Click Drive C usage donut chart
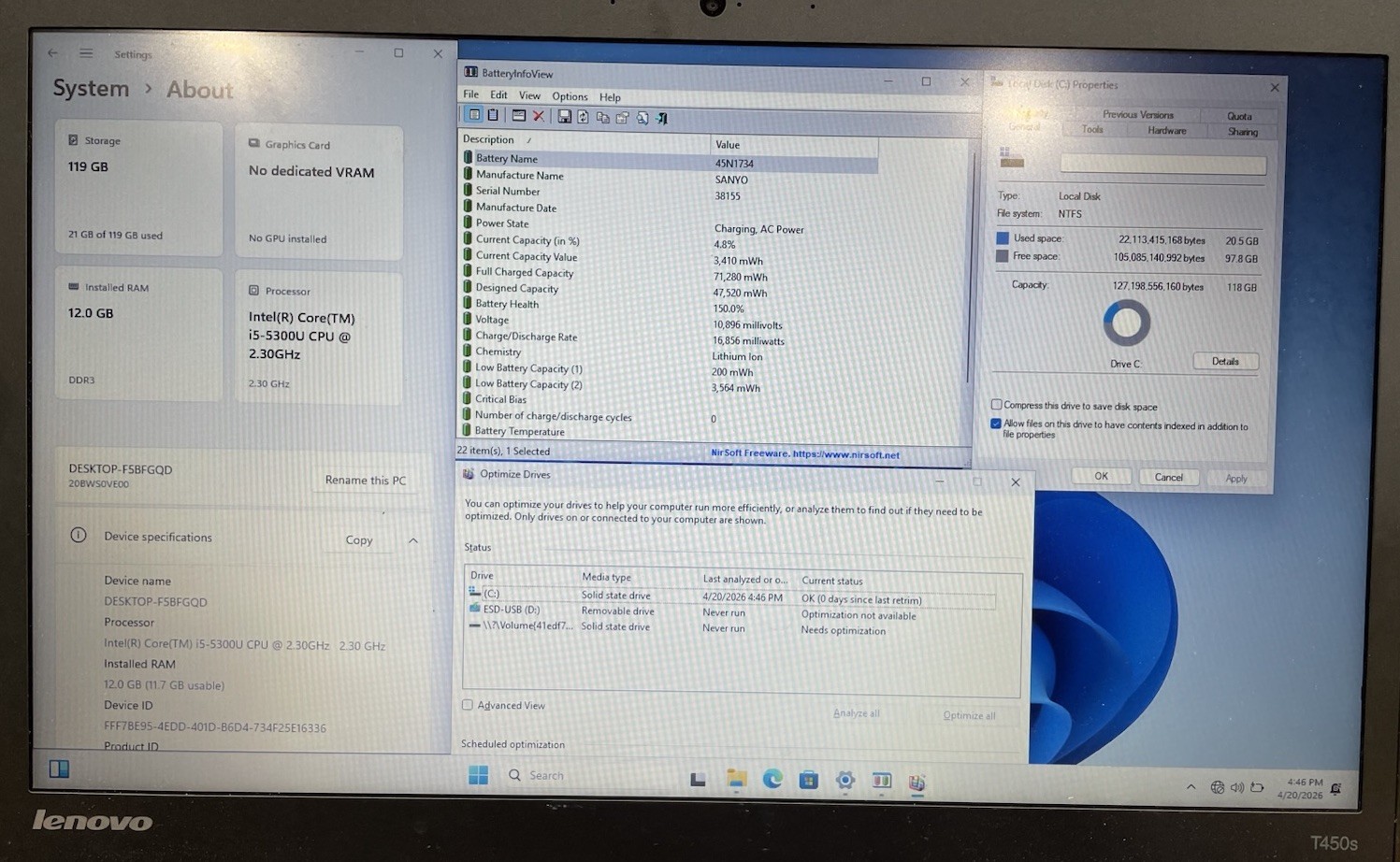The width and height of the screenshot is (1400, 862). (1126, 323)
